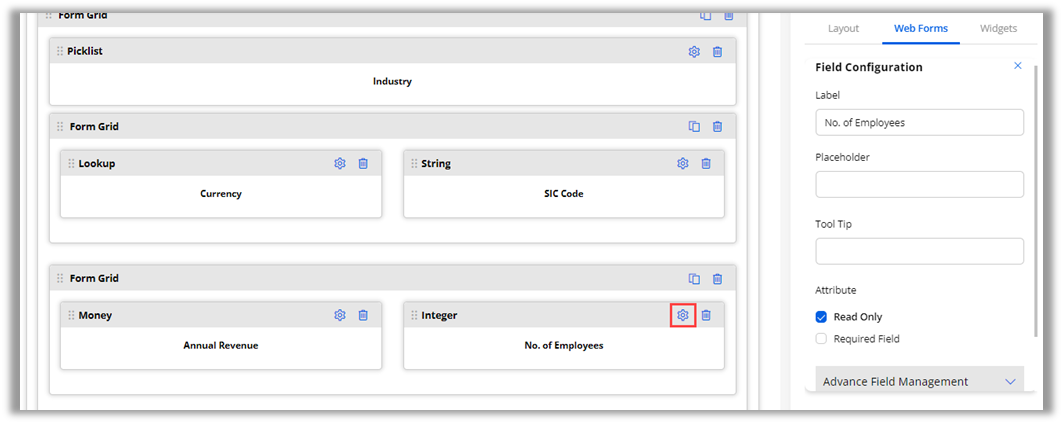Open settings for Money Annual Revenue field

[340, 315]
